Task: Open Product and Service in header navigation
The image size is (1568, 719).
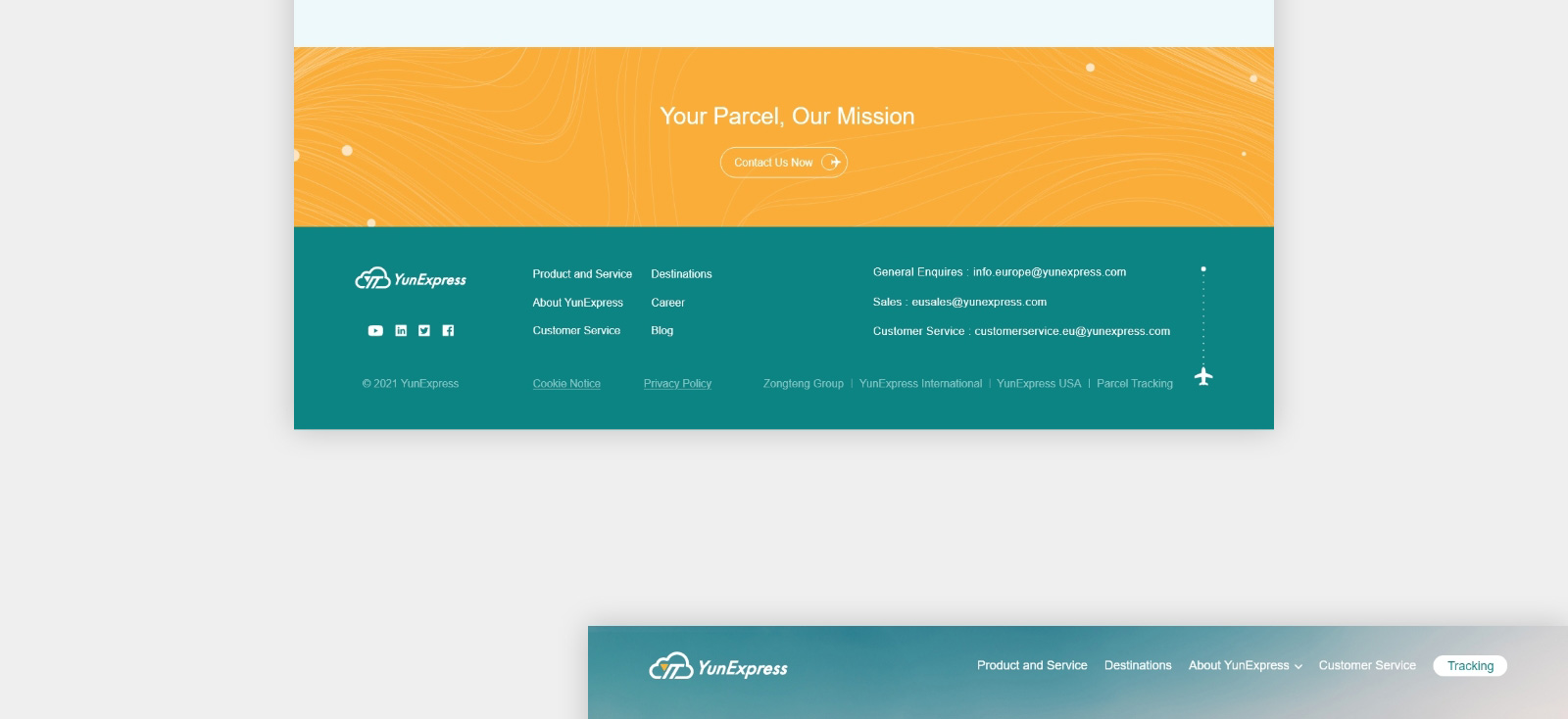Action: point(1032,665)
